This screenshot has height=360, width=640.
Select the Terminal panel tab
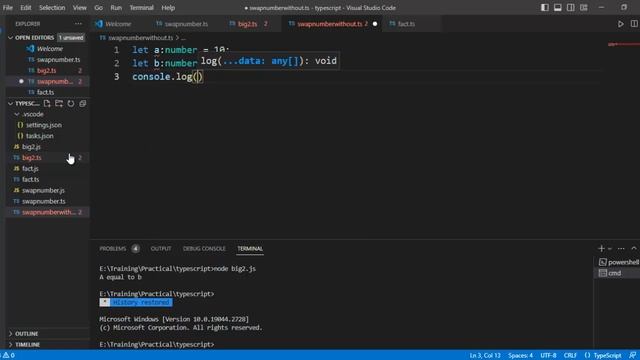(250, 249)
